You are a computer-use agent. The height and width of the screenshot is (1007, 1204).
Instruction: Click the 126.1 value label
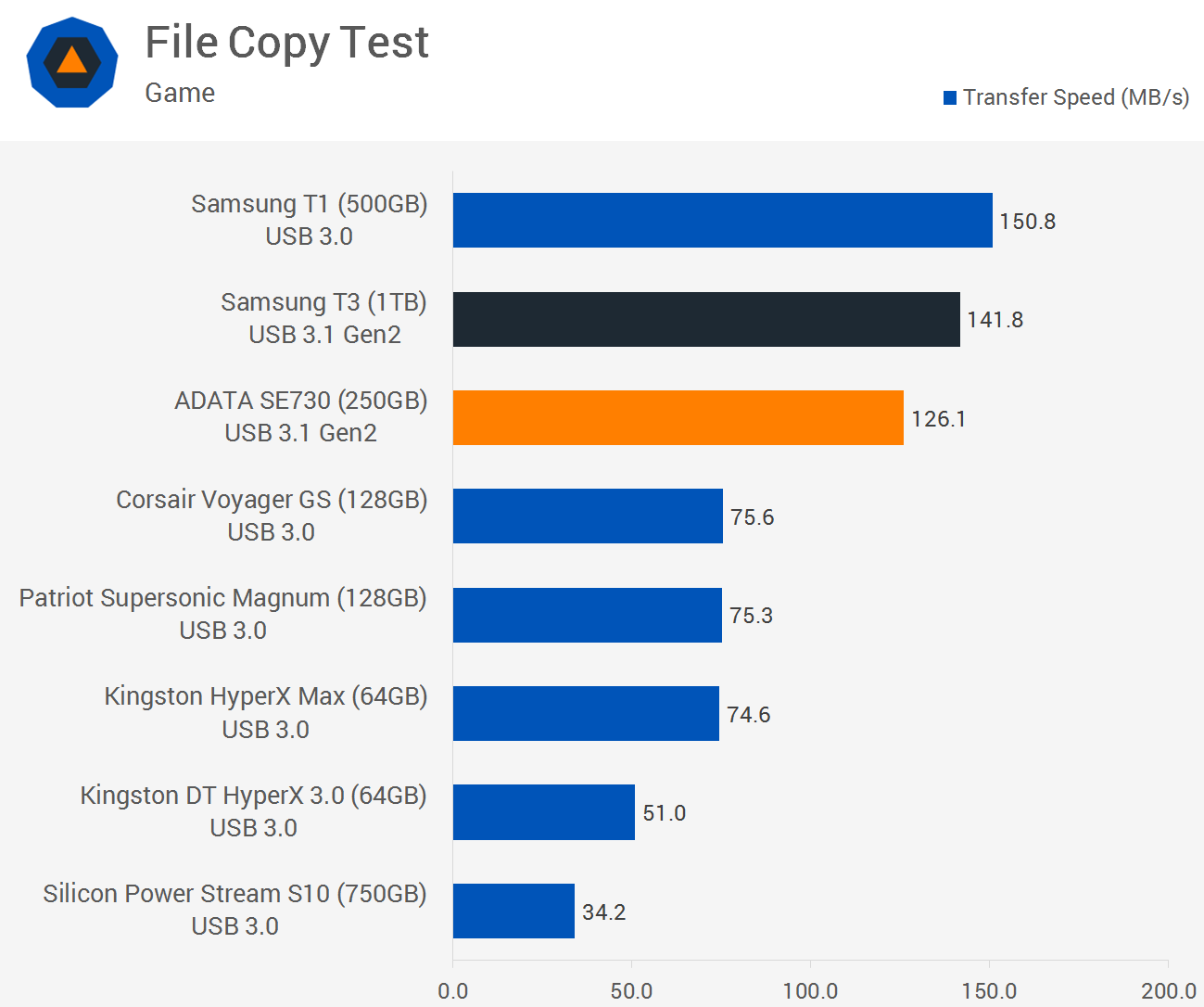[938, 419]
